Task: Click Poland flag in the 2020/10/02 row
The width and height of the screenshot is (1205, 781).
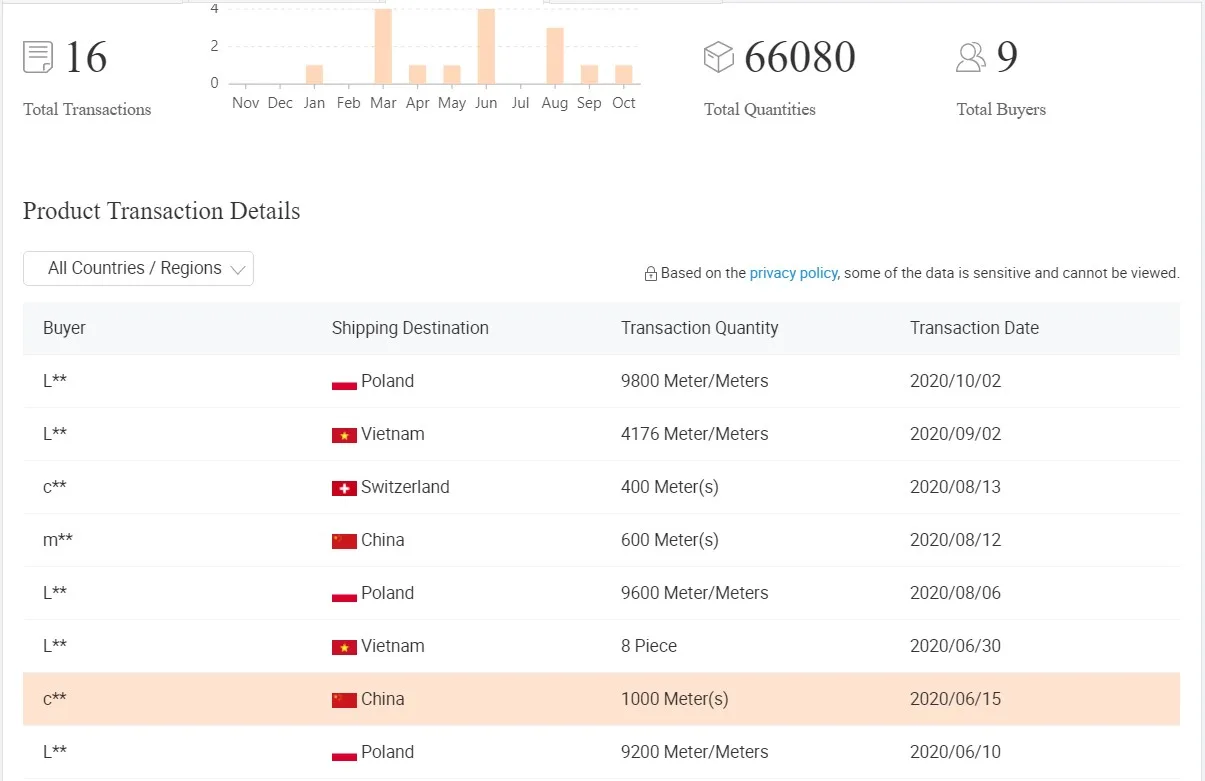Action: point(344,382)
